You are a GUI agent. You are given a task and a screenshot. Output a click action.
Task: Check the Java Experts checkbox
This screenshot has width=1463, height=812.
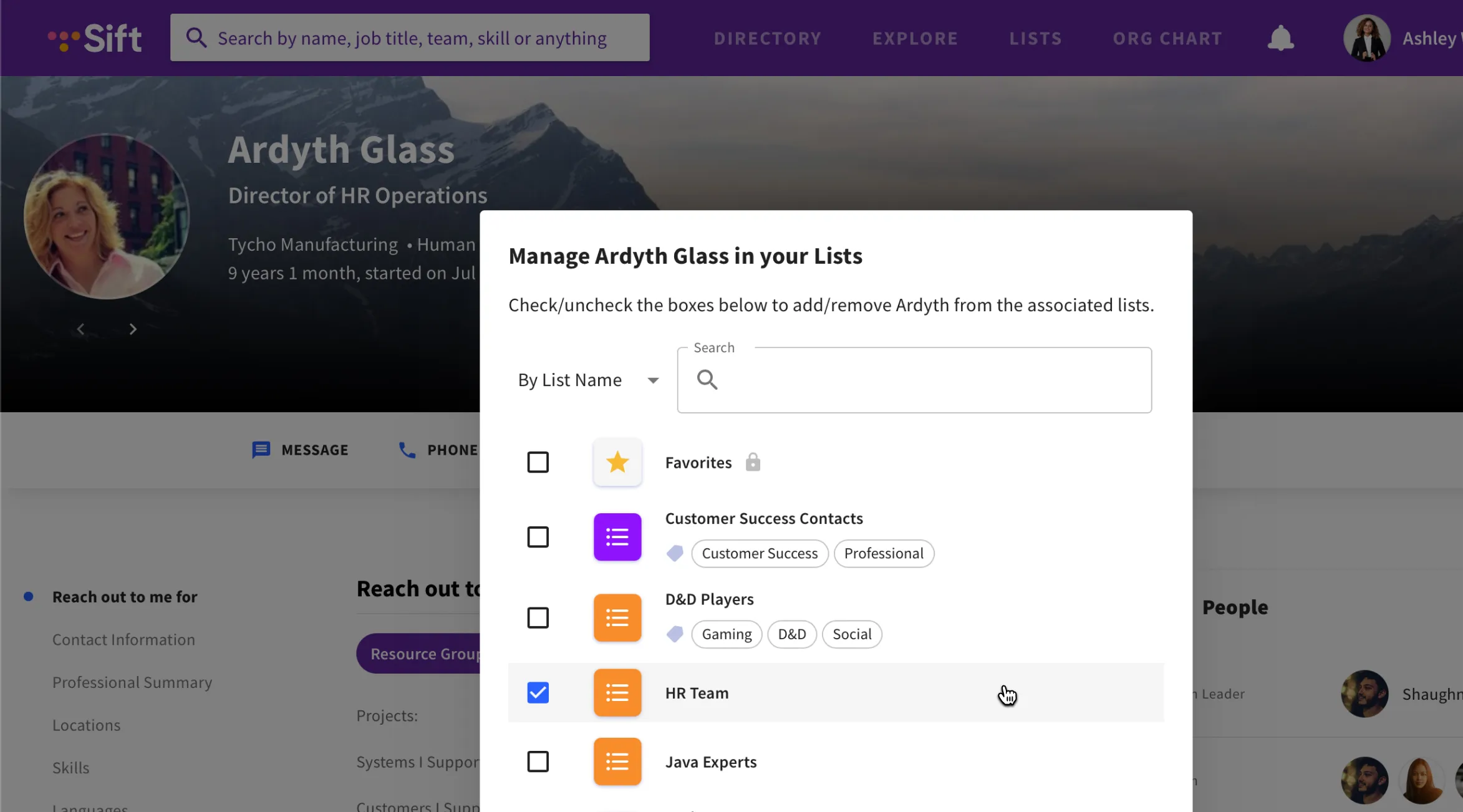pyautogui.click(x=538, y=761)
